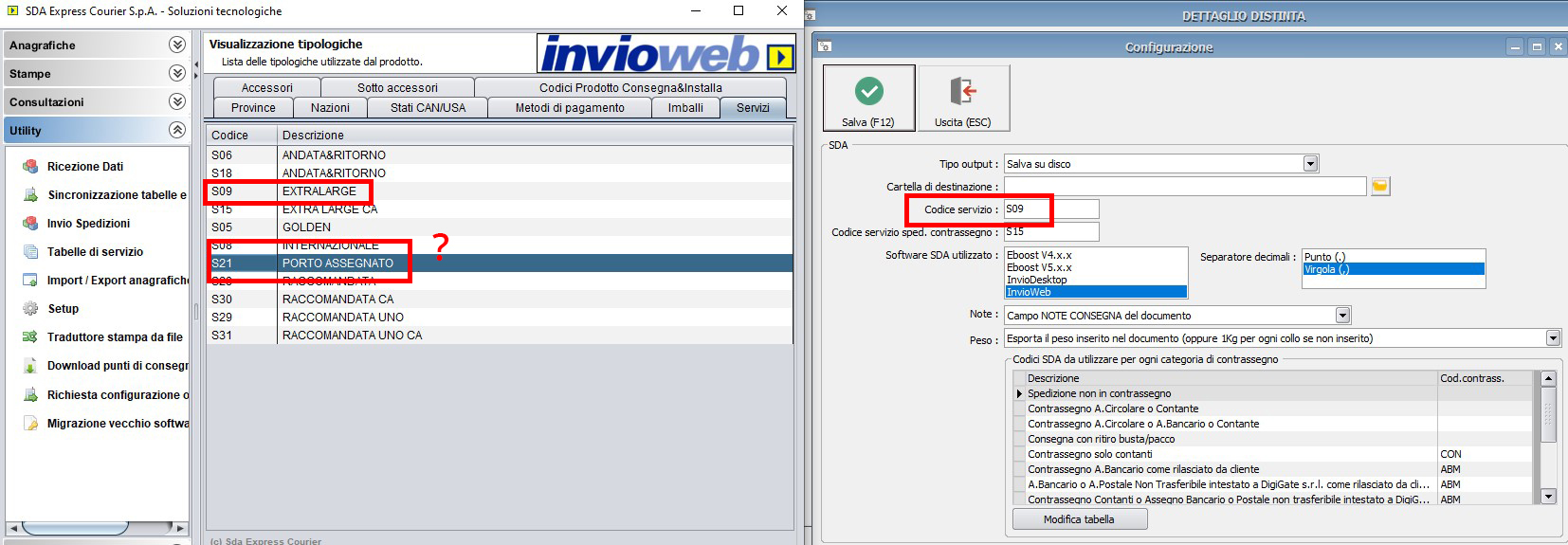Open Tabelle di servizio icon

(x=30, y=252)
